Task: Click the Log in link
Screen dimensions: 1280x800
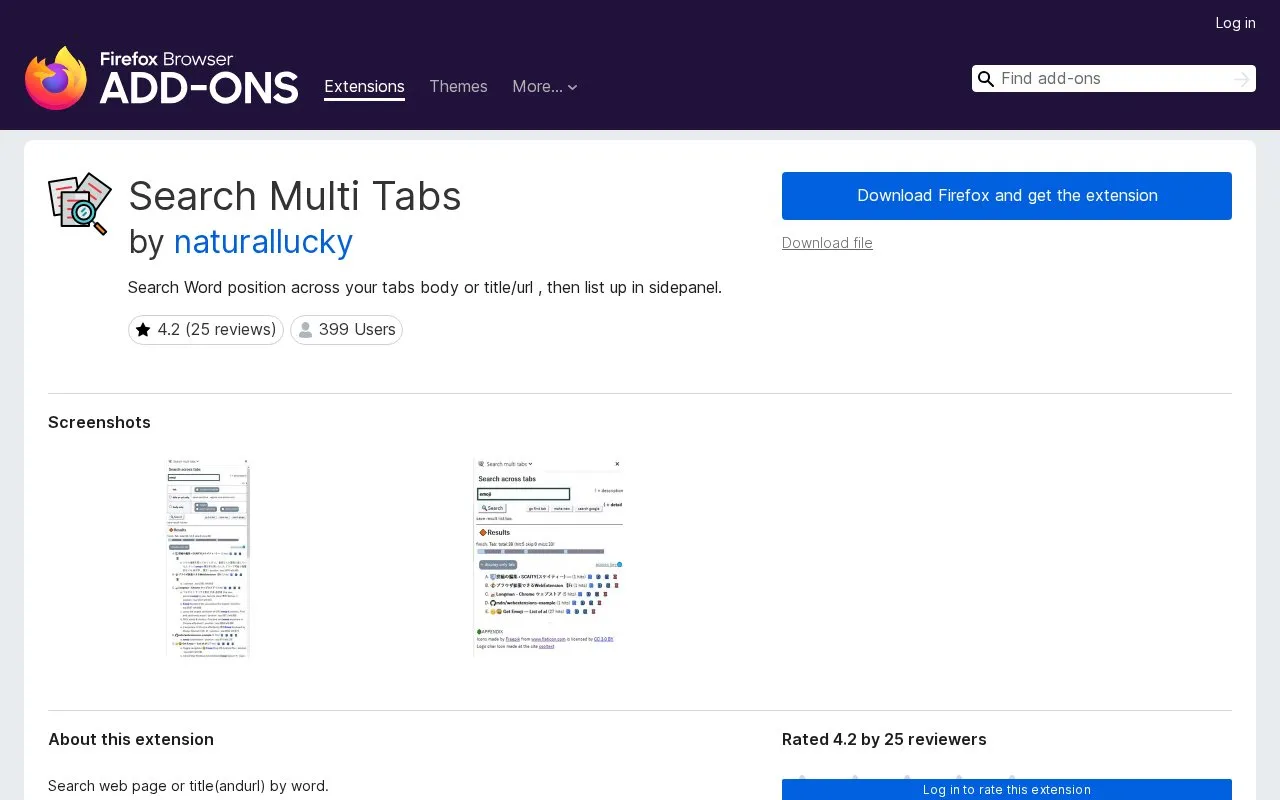Action: (x=1235, y=23)
